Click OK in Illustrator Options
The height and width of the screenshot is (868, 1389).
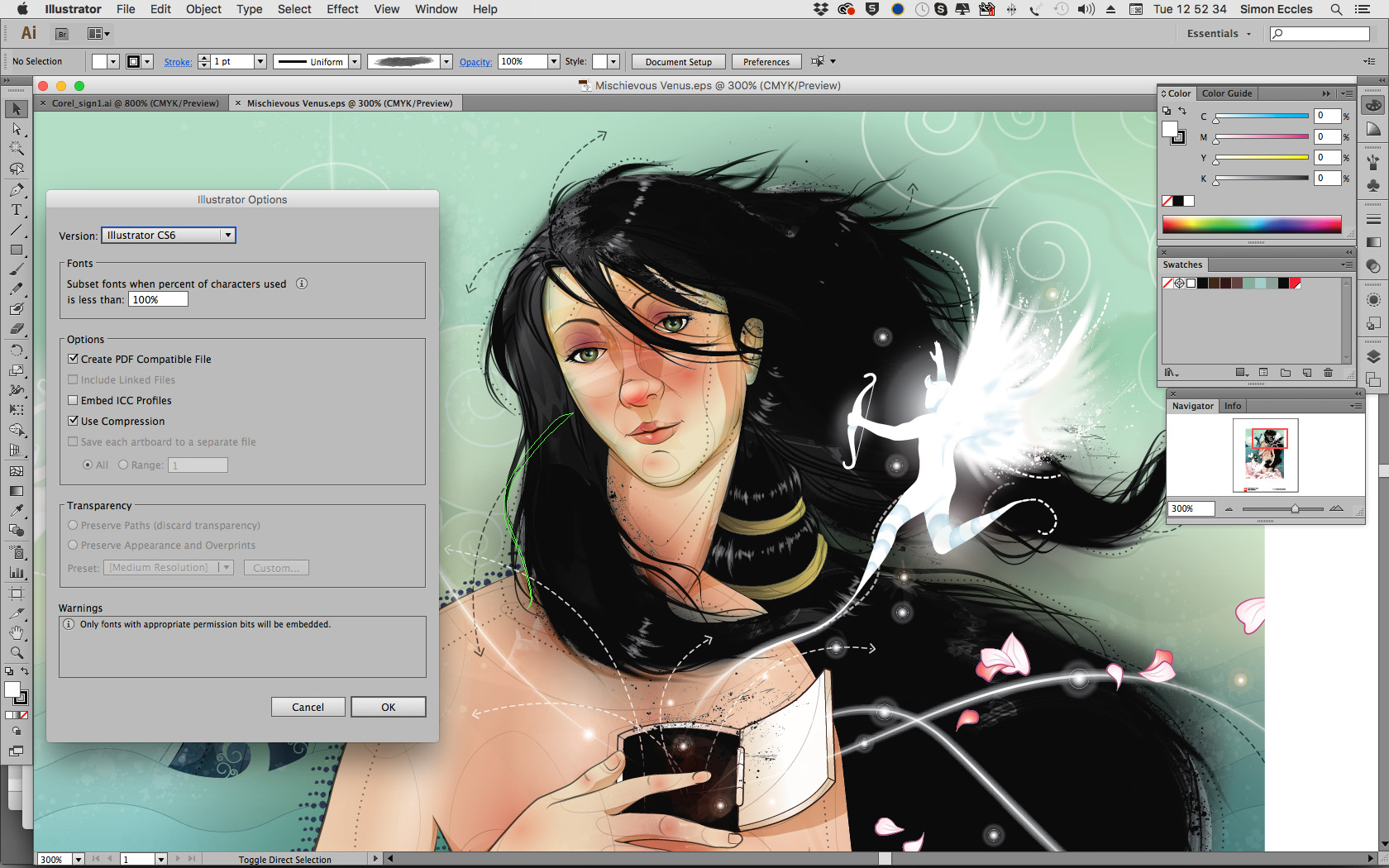pos(389,707)
